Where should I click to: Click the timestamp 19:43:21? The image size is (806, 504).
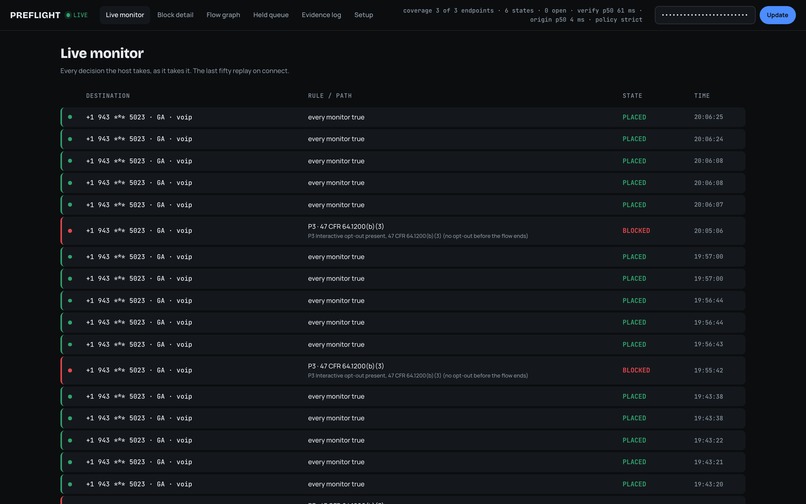pyautogui.click(x=708, y=462)
